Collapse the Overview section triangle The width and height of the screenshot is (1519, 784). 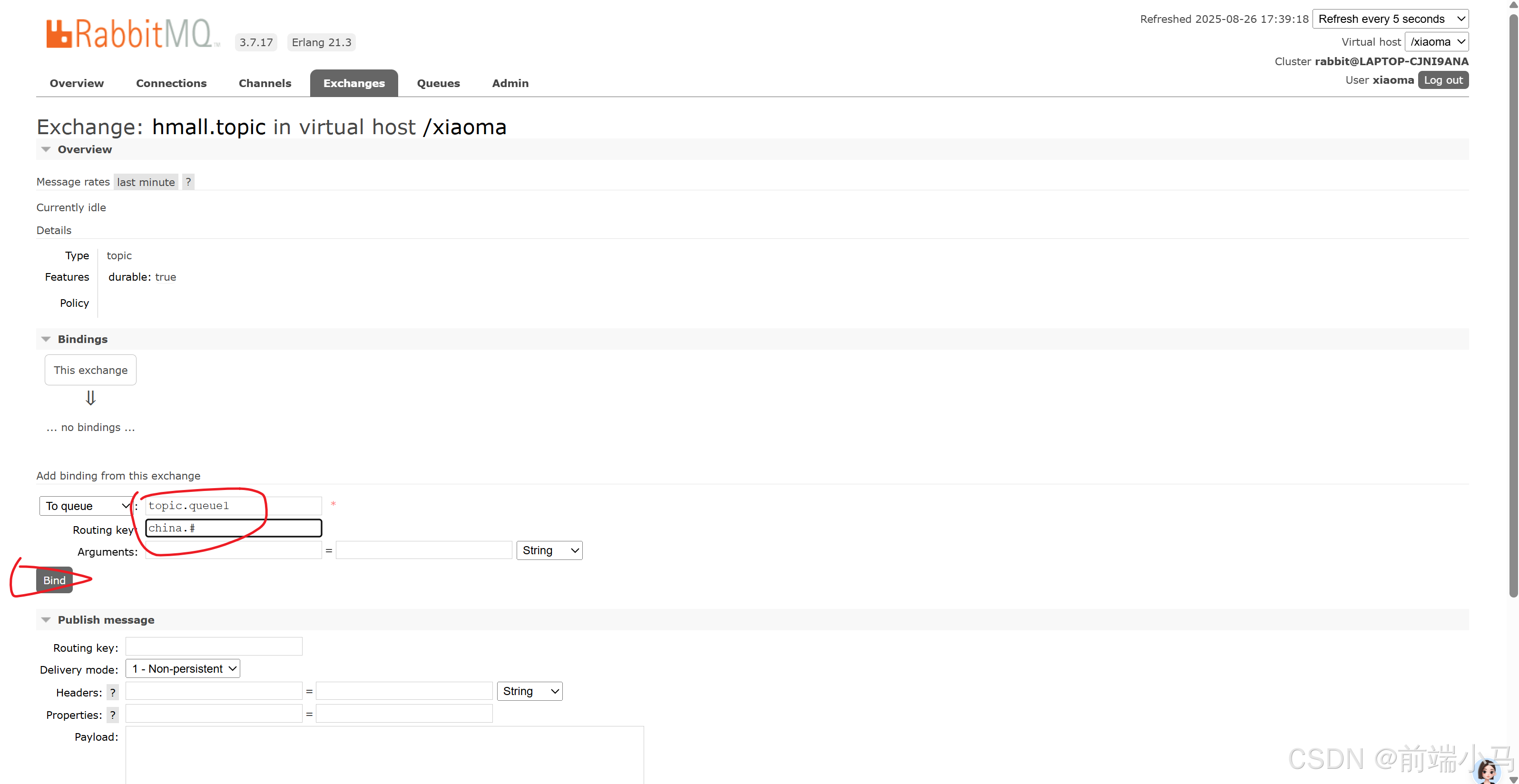46,150
